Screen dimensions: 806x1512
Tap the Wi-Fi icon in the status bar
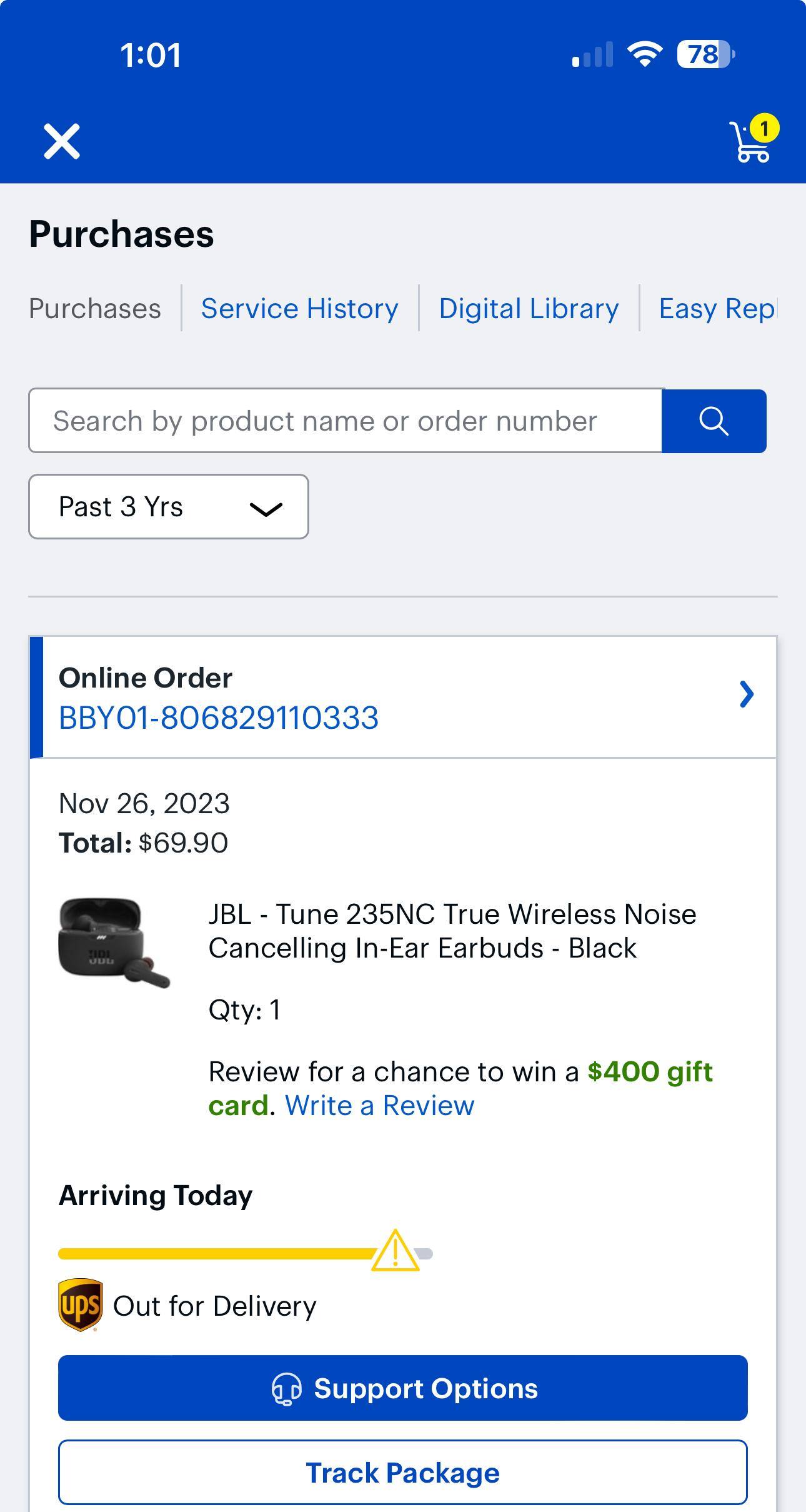[x=644, y=55]
